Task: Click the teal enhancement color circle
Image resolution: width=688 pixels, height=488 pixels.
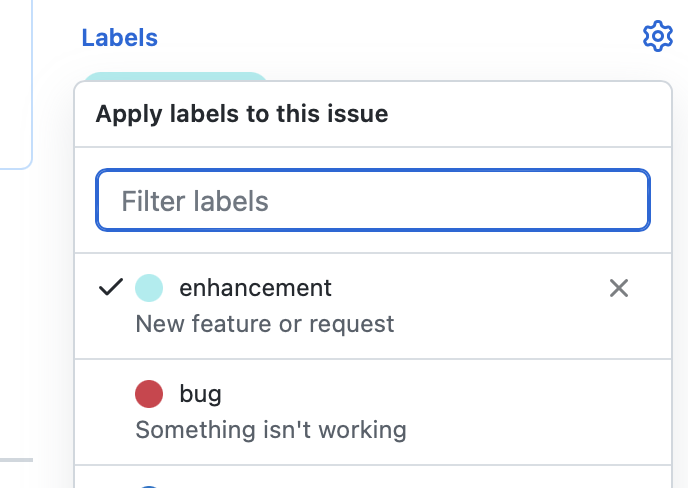Action: [x=149, y=288]
